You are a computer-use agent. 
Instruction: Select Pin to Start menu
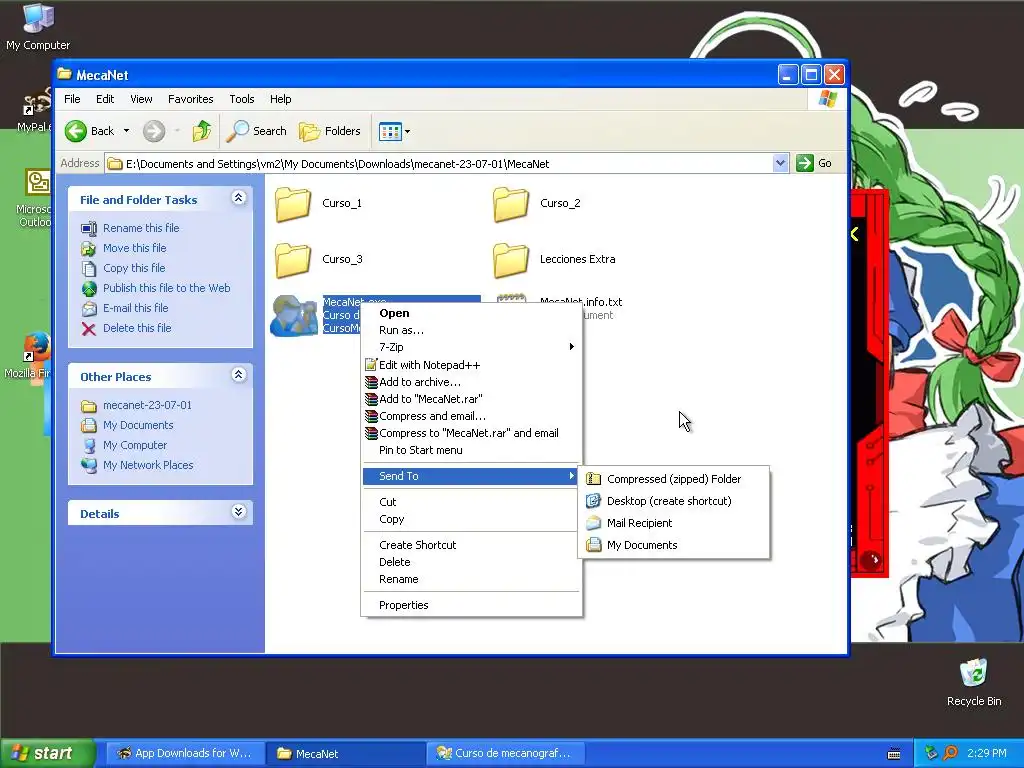click(x=471, y=450)
